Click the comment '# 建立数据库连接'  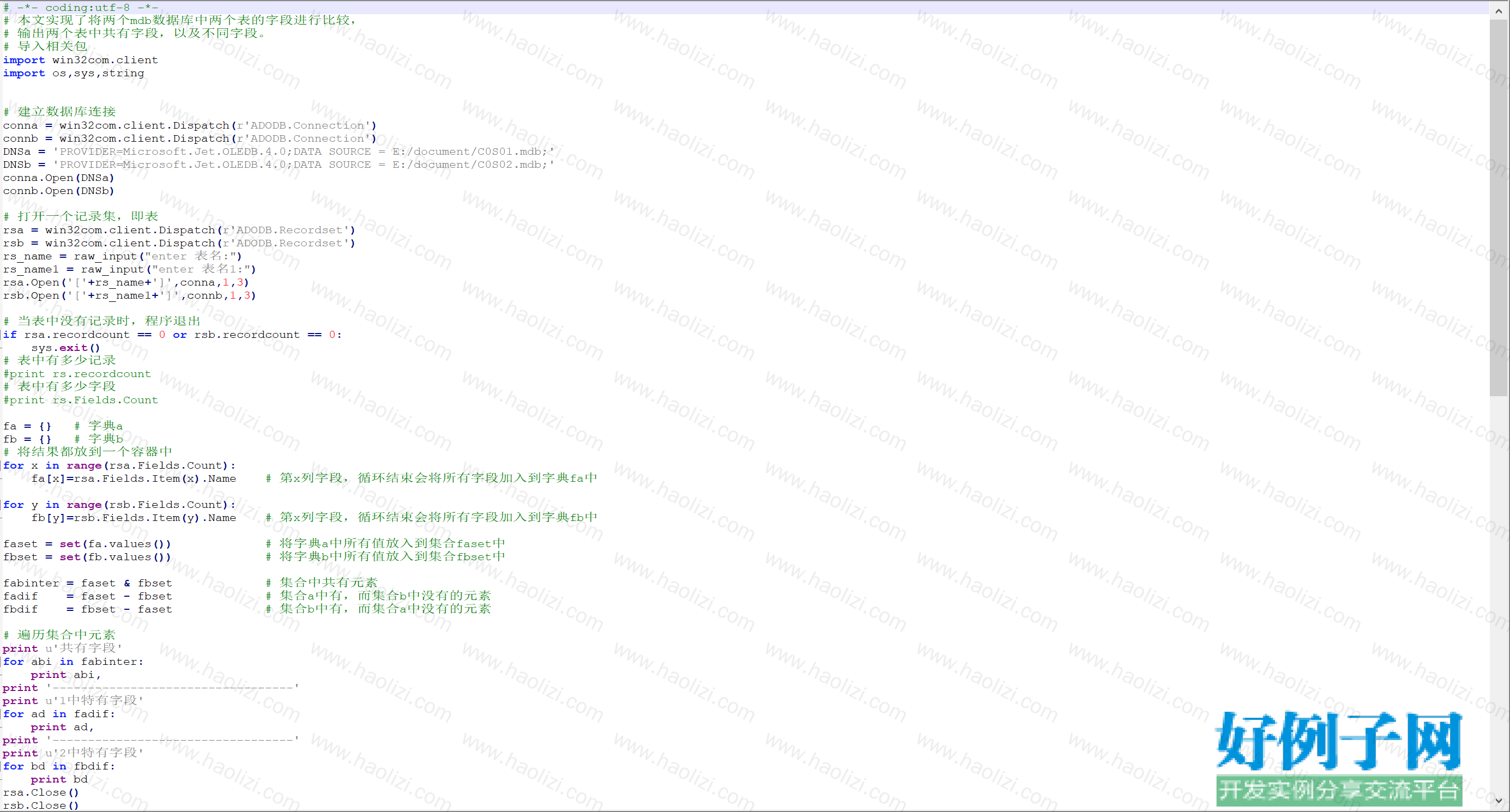pyautogui.click(x=60, y=111)
